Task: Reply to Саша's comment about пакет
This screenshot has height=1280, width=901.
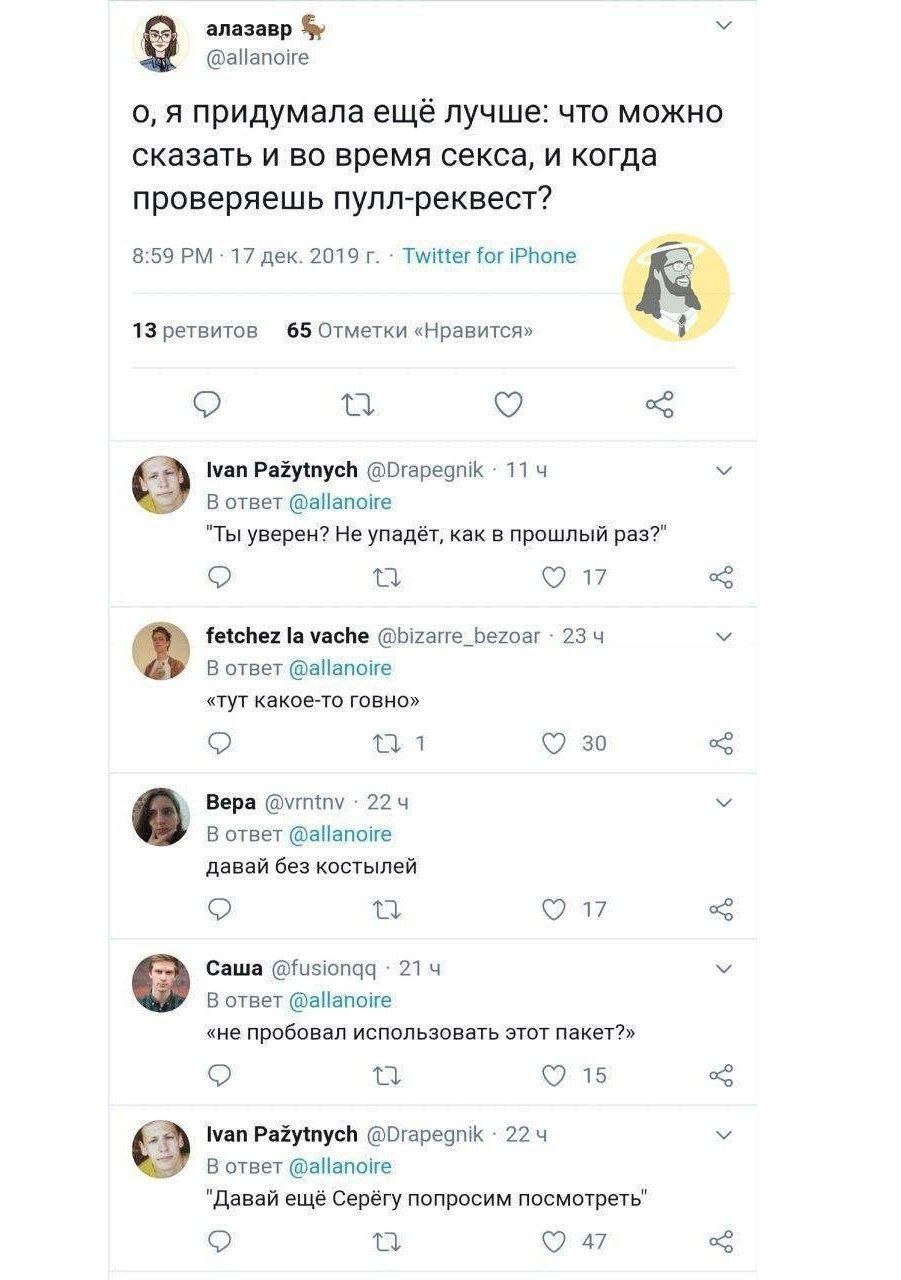Action: (x=218, y=1075)
